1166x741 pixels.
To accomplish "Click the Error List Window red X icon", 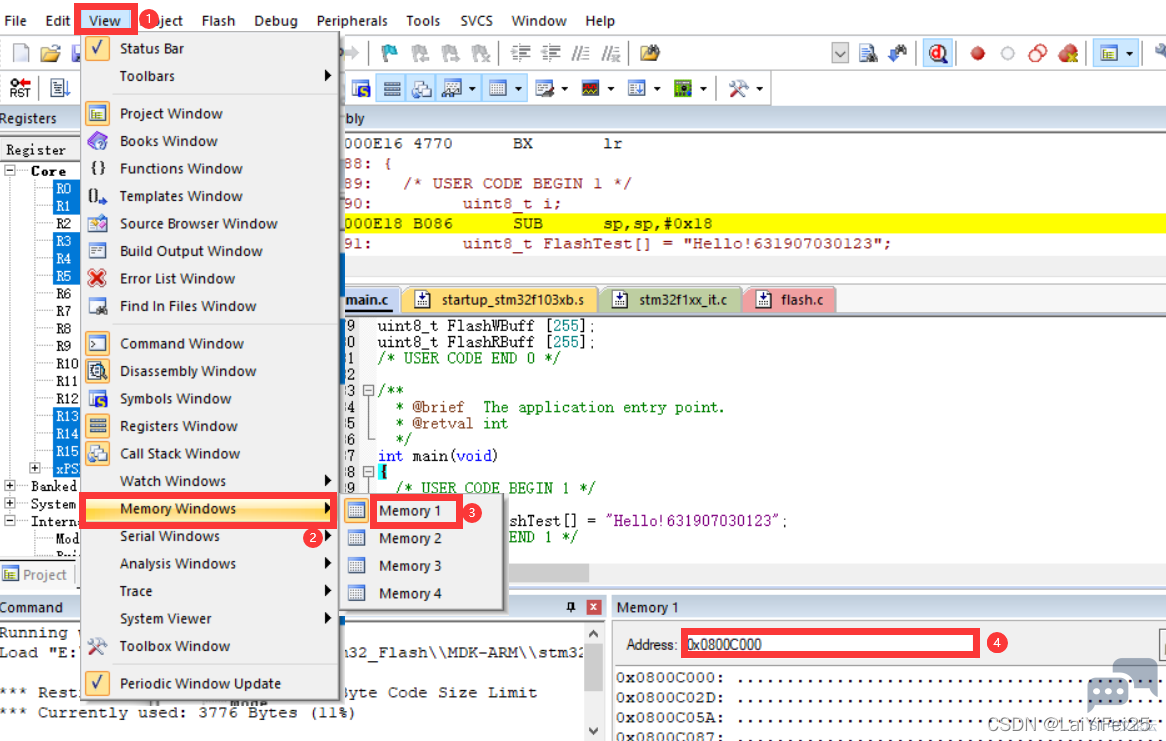I will pyautogui.click(x=97, y=278).
